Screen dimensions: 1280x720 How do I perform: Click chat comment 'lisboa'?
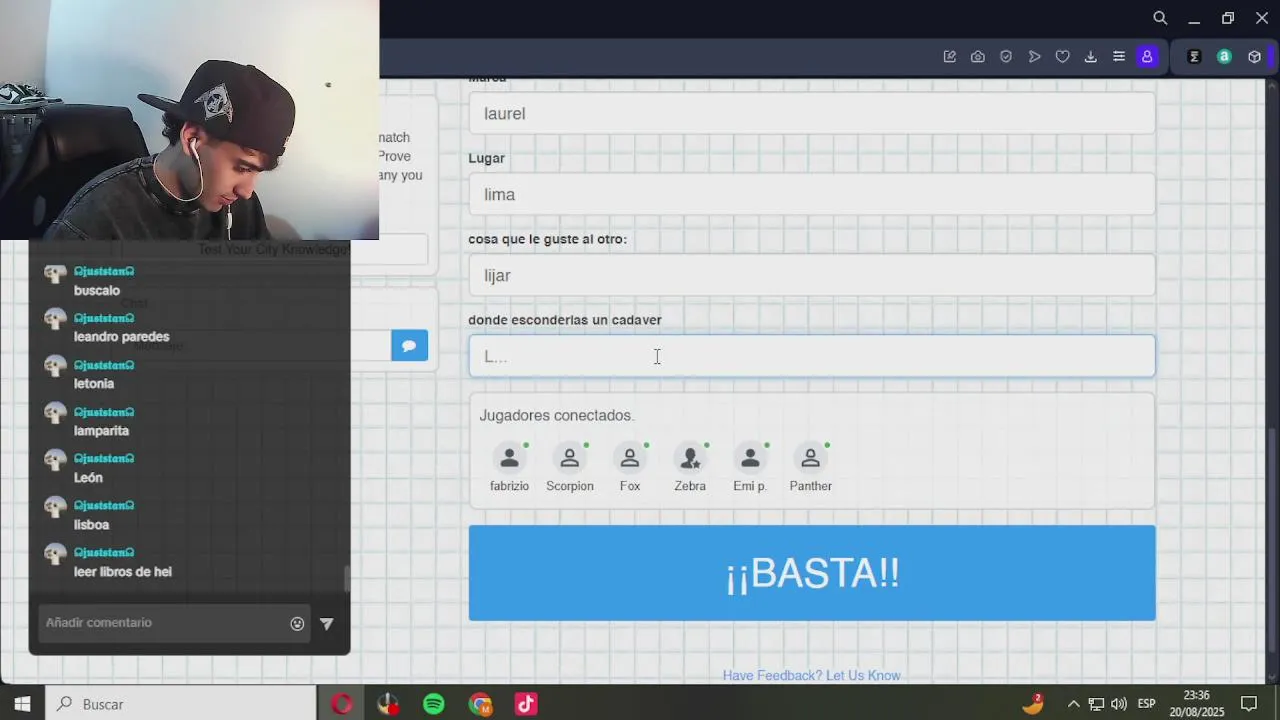coord(91,525)
